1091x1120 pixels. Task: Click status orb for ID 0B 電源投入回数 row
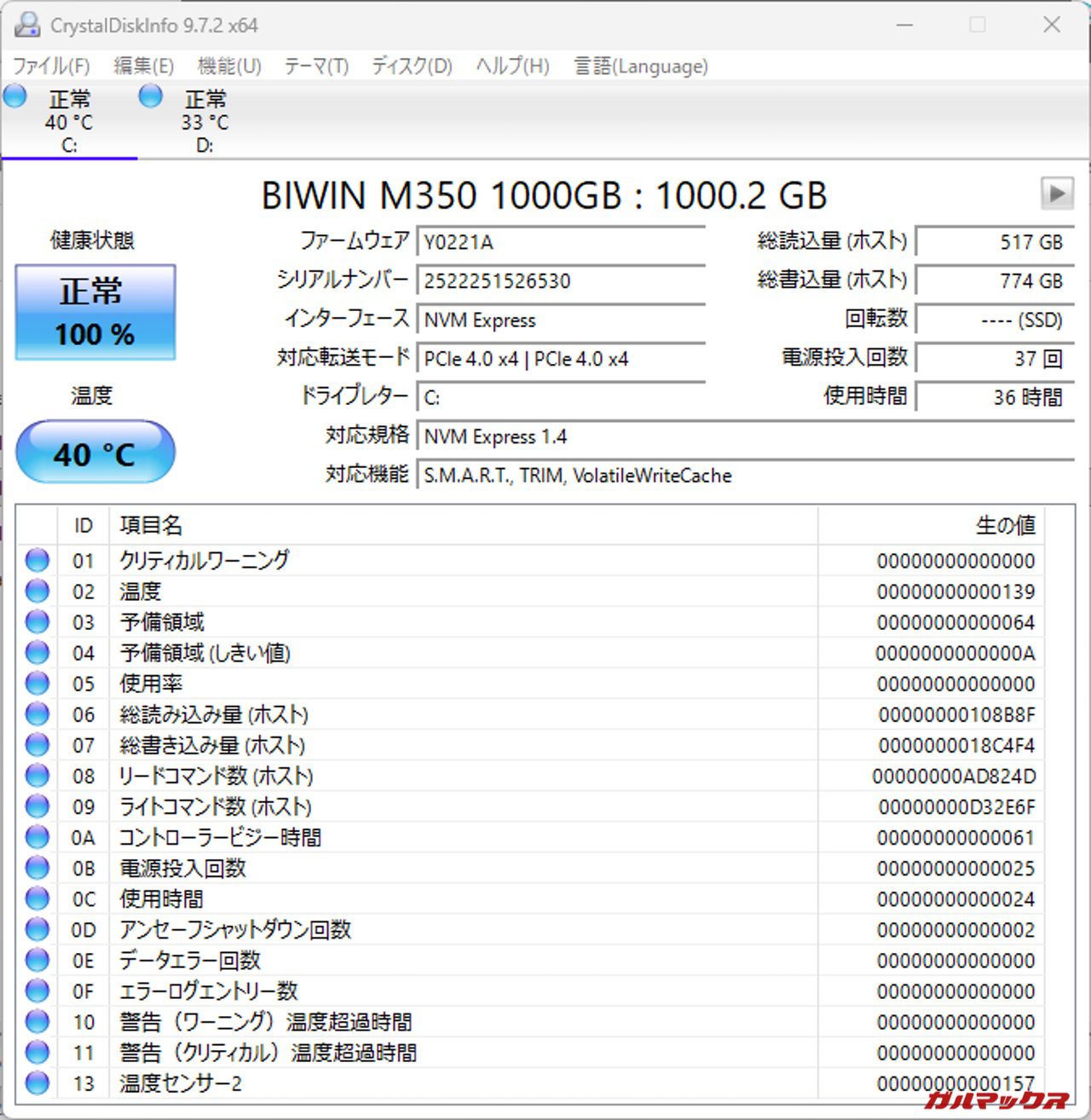pyautogui.click(x=38, y=868)
